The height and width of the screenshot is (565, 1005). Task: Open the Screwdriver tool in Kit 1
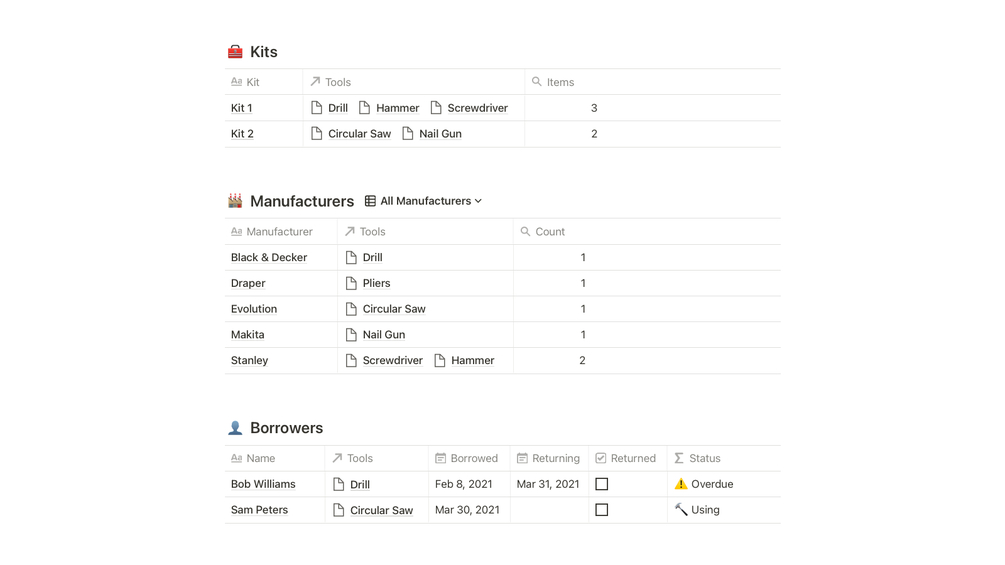tap(477, 108)
